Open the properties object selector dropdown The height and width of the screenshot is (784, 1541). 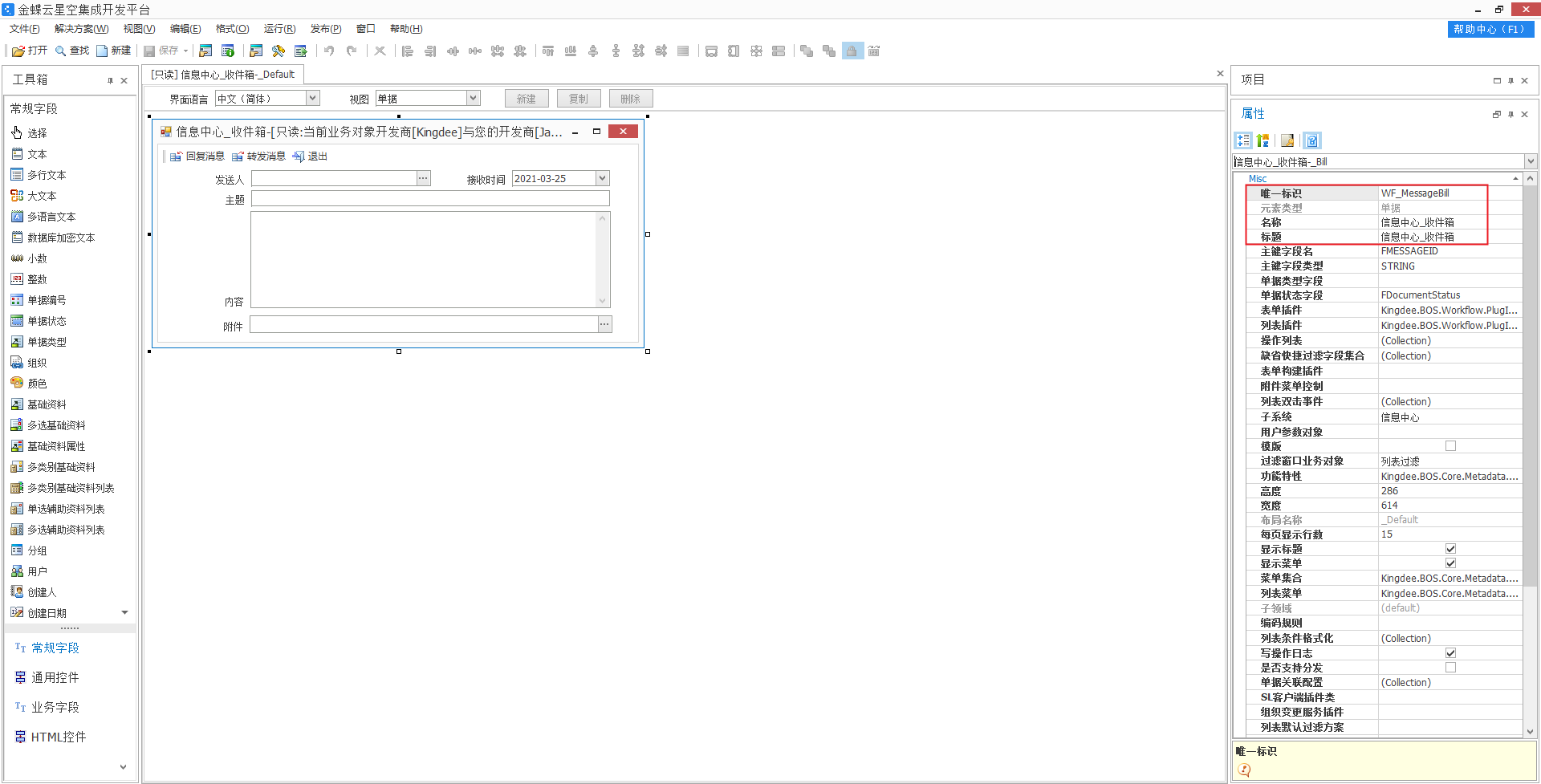click(1530, 161)
